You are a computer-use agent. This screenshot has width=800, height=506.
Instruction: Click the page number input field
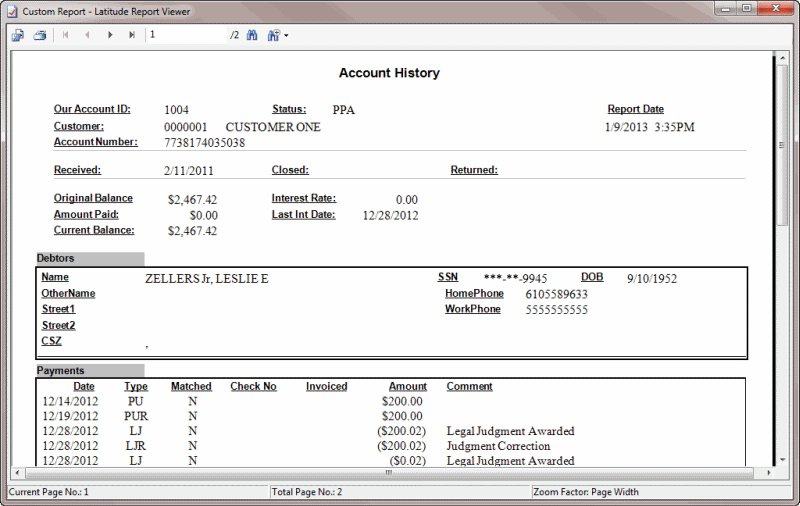pyautogui.click(x=187, y=35)
